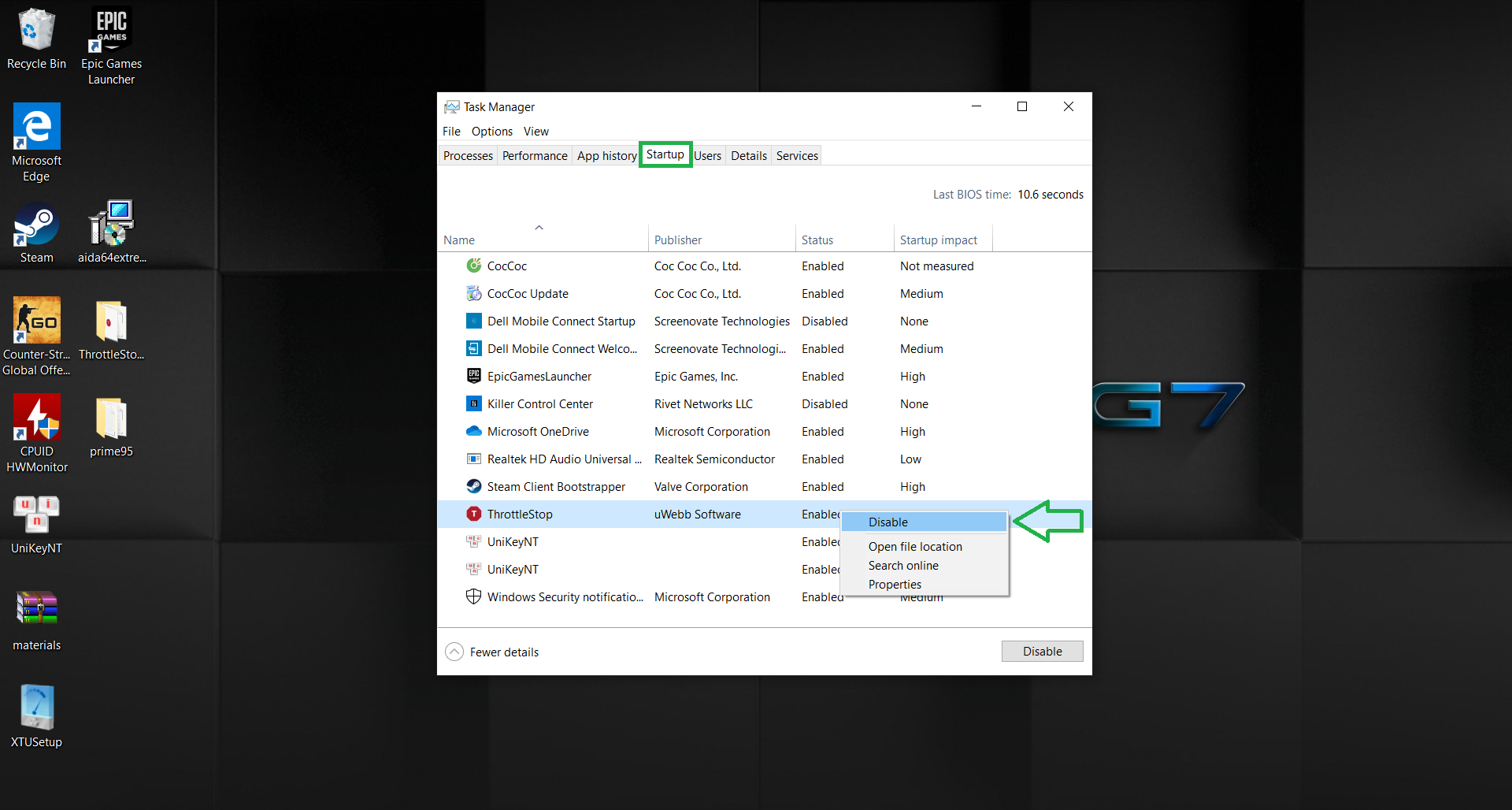Click publisher cell 'Rivet Networks LLC'
Viewport: 1512px width, 810px height.
(x=703, y=403)
